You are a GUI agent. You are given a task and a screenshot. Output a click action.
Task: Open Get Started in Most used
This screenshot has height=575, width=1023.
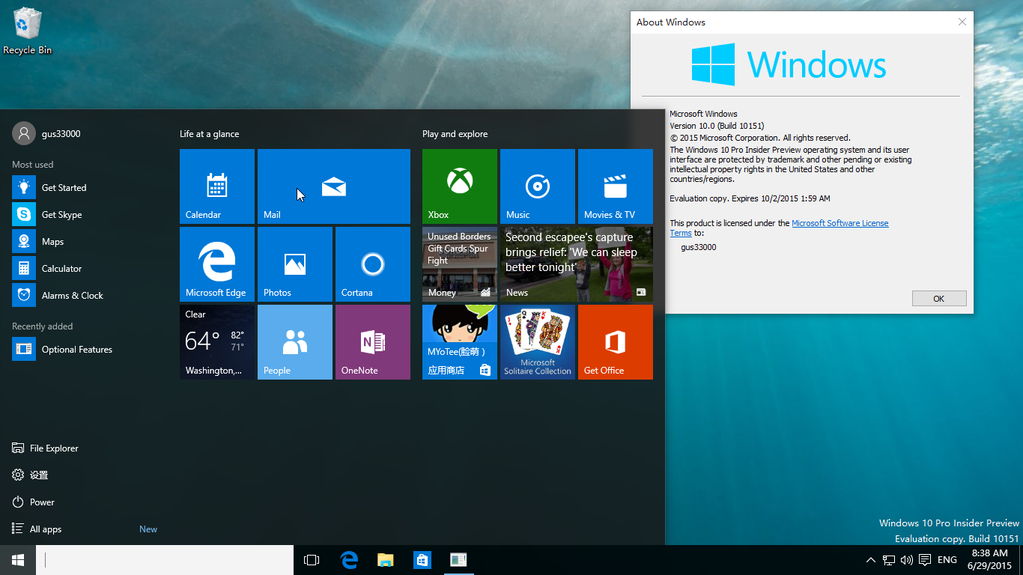[85, 187]
